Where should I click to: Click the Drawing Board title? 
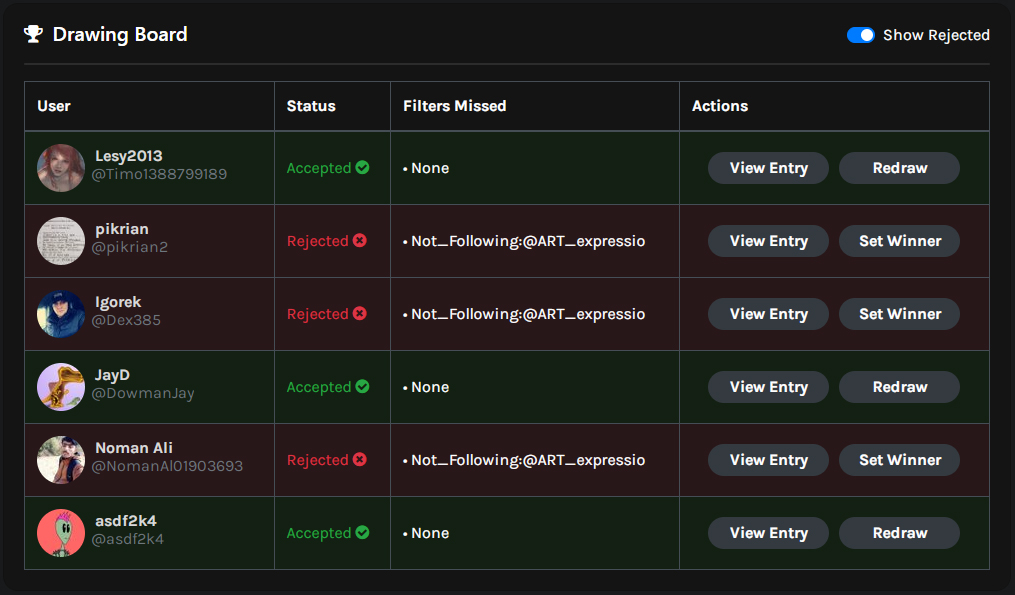(x=120, y=34)
